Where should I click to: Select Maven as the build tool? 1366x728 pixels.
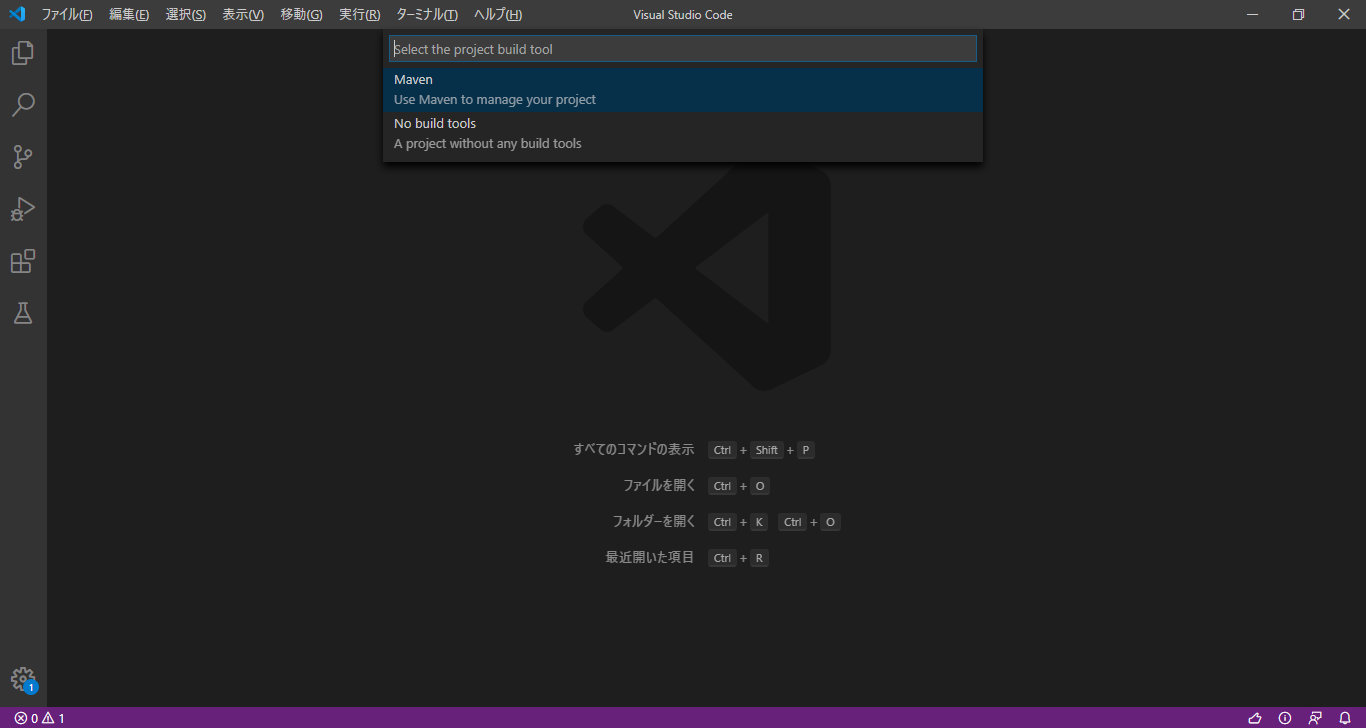tap(683, 89)
